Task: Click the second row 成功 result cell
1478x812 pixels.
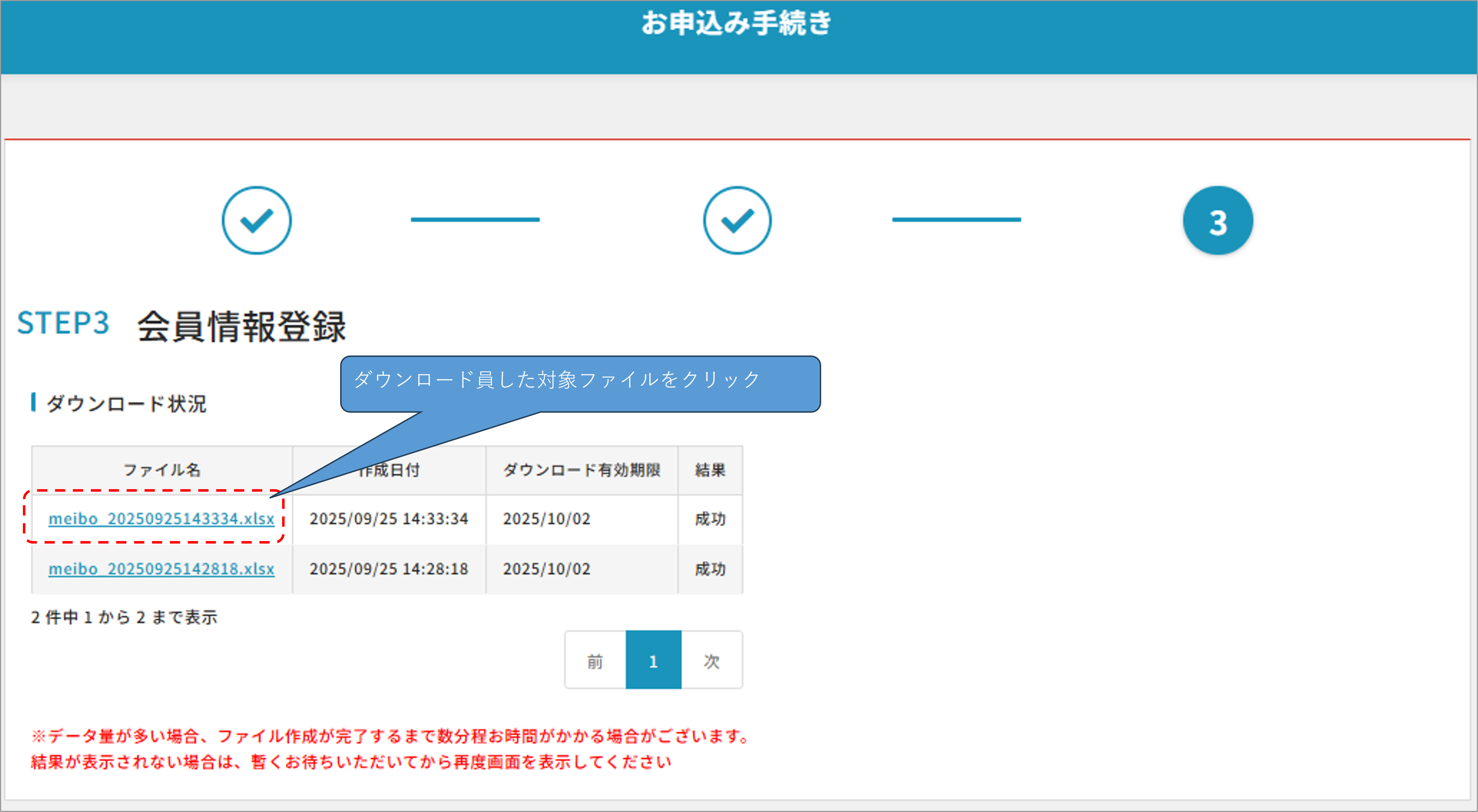Action: pyautogui.click(x=710, y=569)
